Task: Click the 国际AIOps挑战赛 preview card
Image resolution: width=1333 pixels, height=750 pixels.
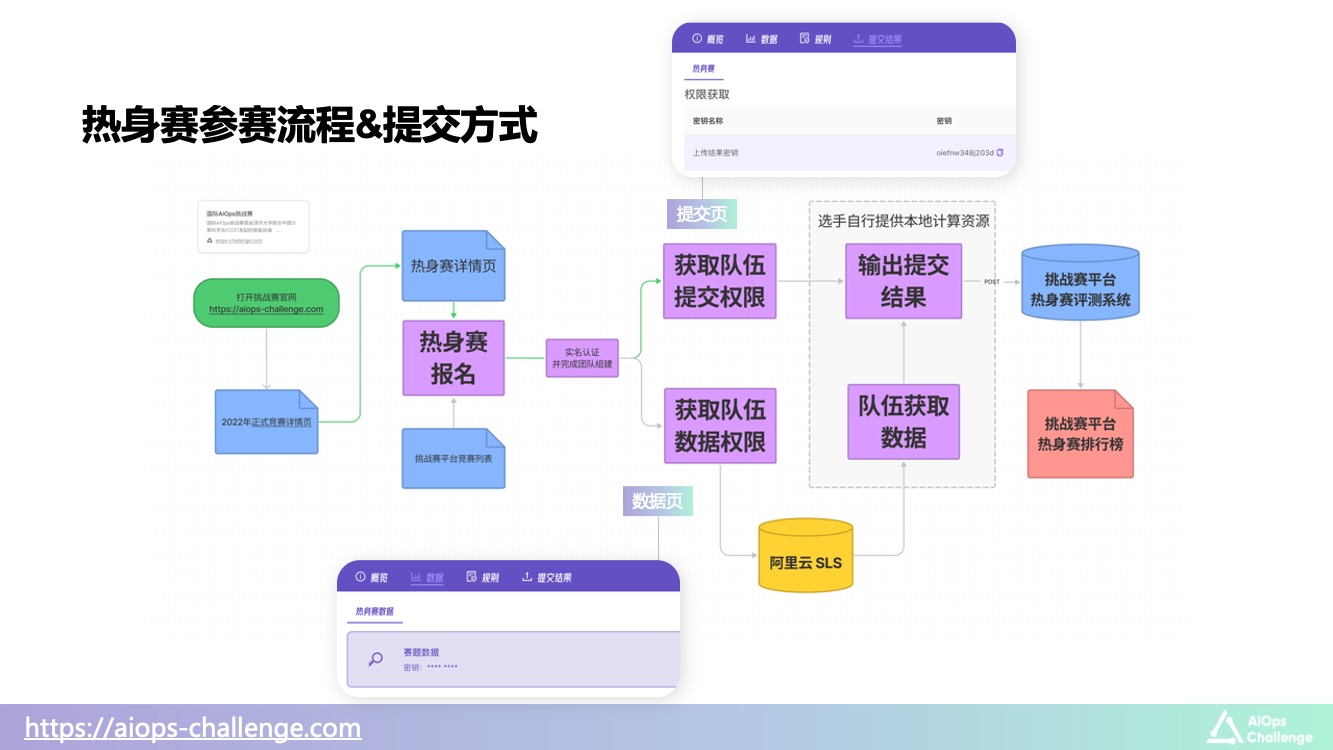Action: pyautogui.click(x=253, y=227)
